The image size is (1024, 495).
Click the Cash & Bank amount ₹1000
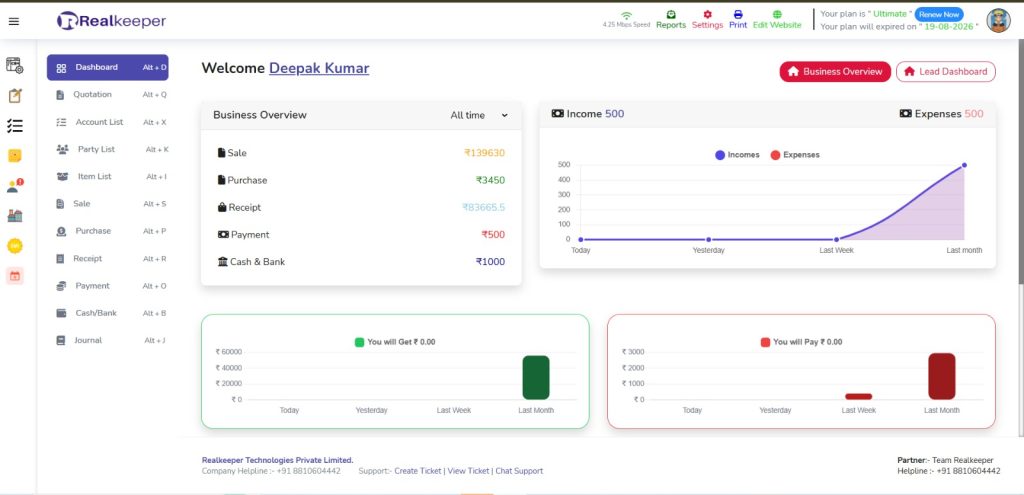pyautogui.click(x=490, y=262)
